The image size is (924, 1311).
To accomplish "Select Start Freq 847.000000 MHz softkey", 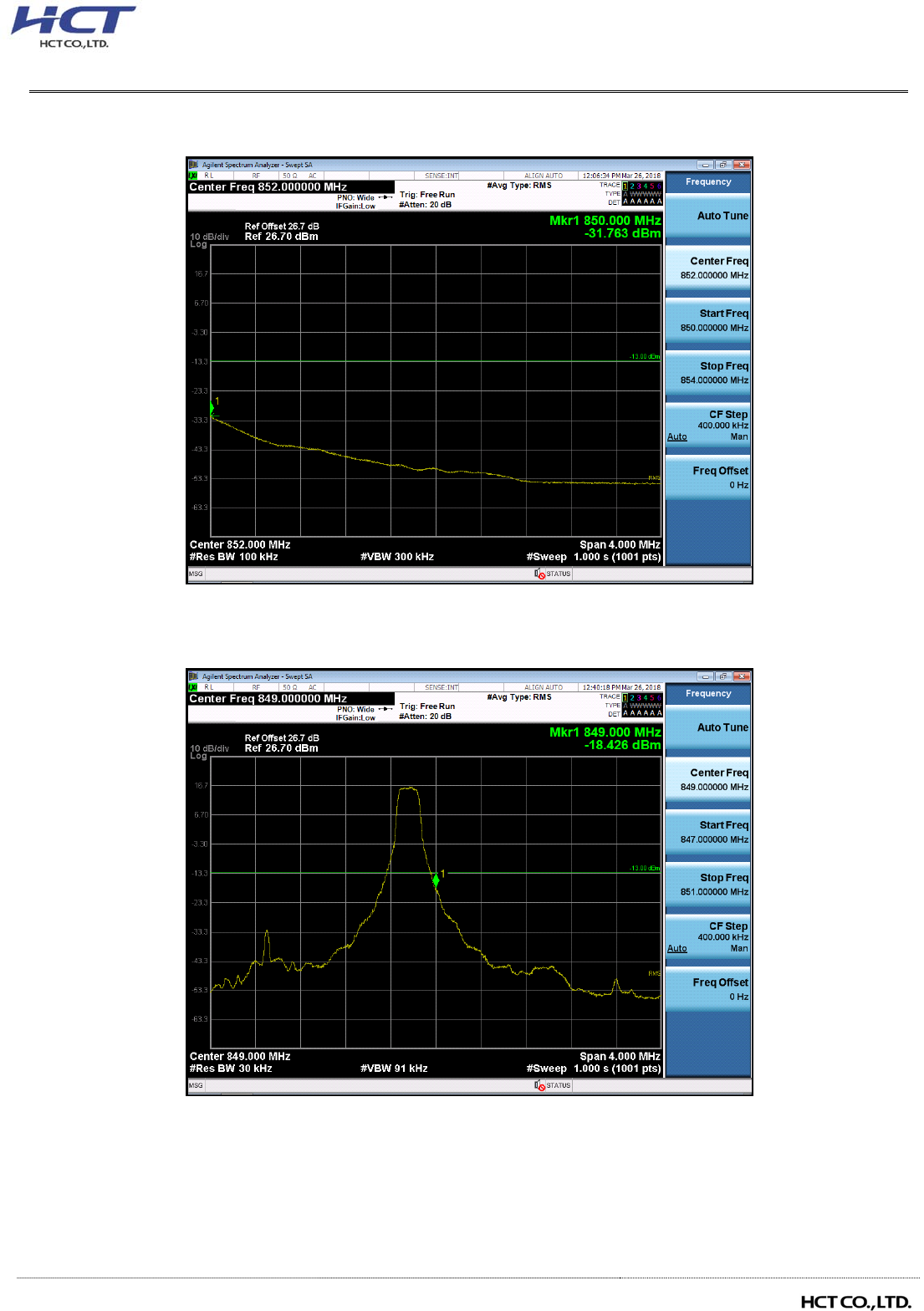I will pos(708,832).
